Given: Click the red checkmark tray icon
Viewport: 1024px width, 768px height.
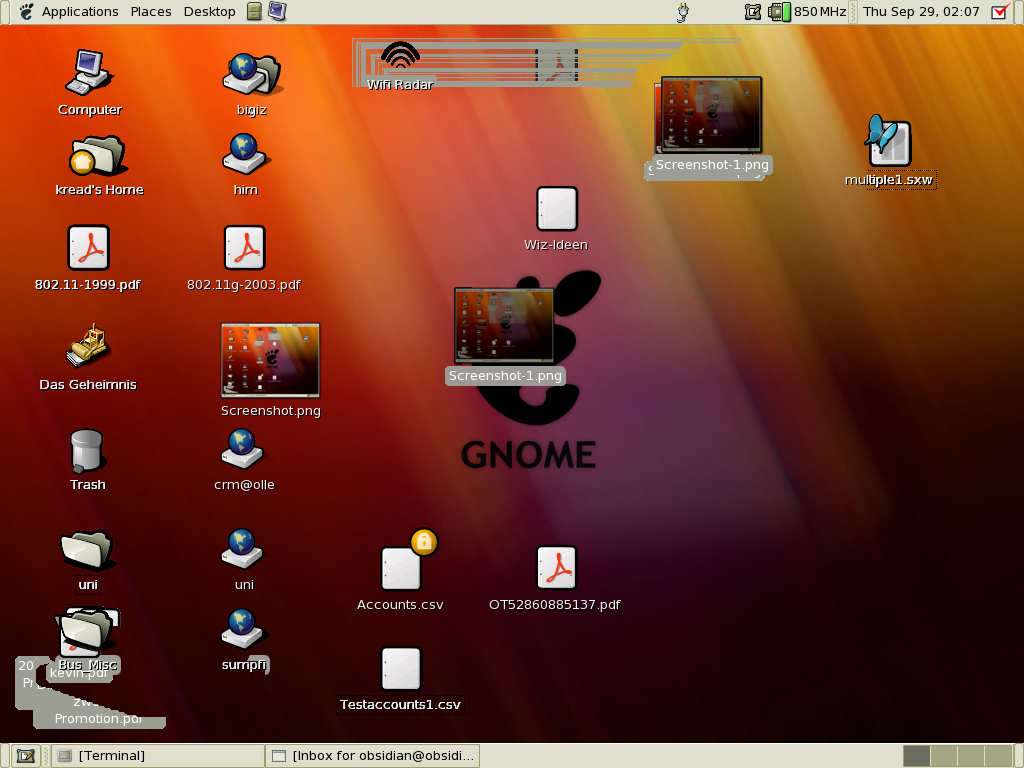Looking at the screenshot, I should [x=999, y=12].
